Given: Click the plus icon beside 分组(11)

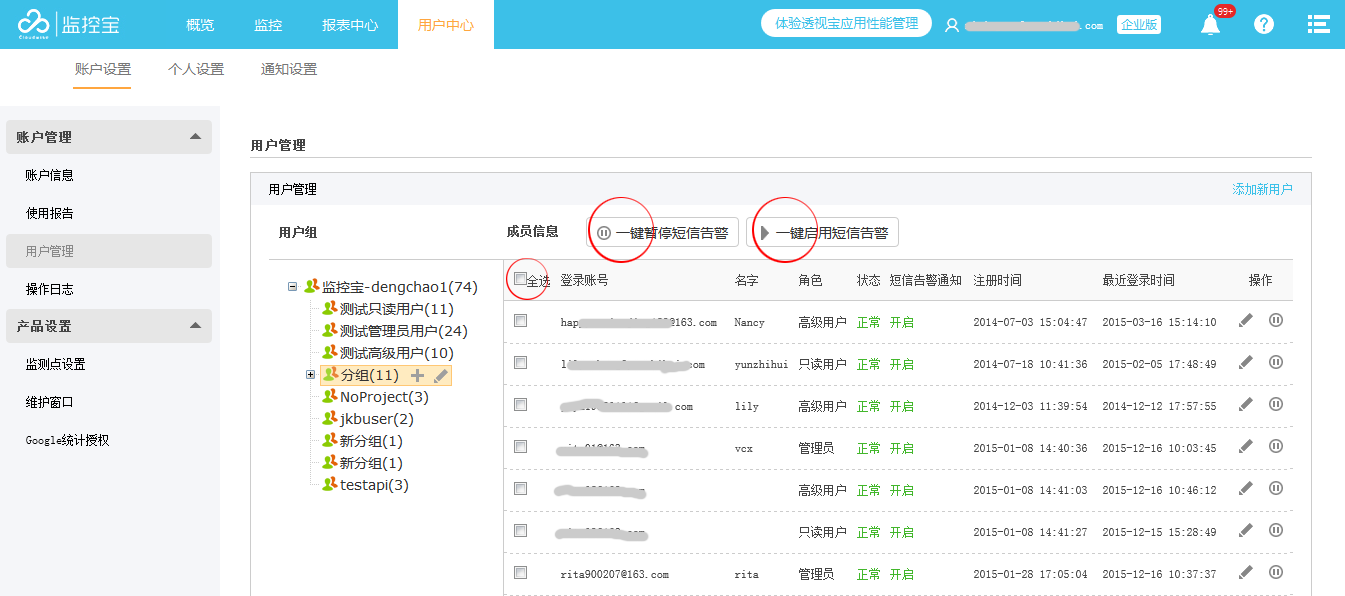Looking at the screenshot, I should tap(417, 375).
